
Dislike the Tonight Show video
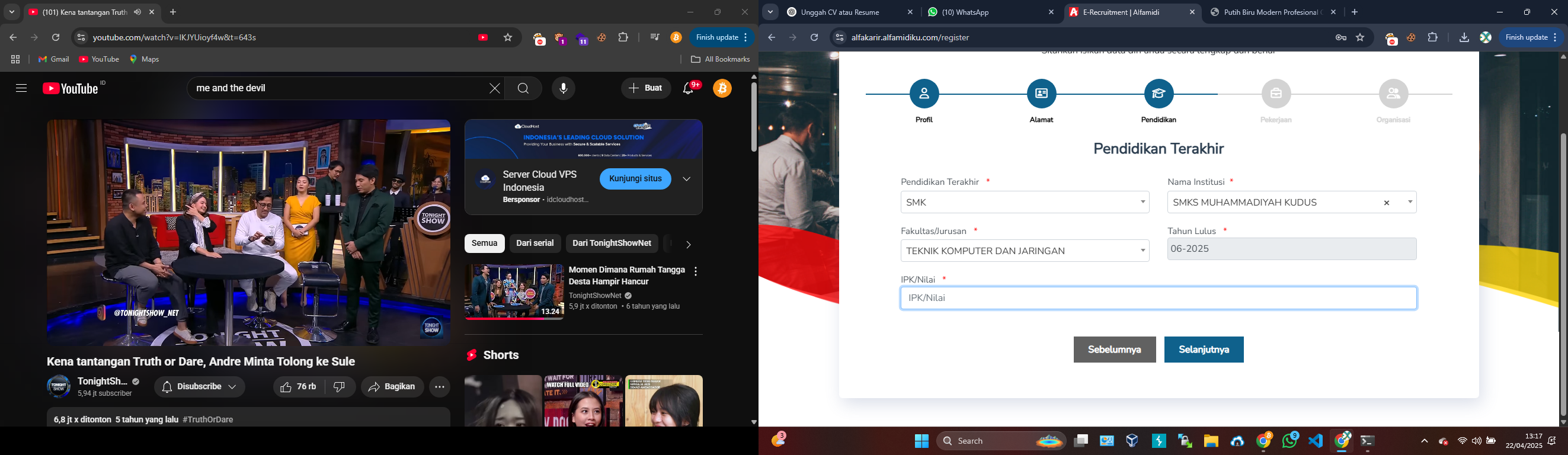[x=340, y=387]
